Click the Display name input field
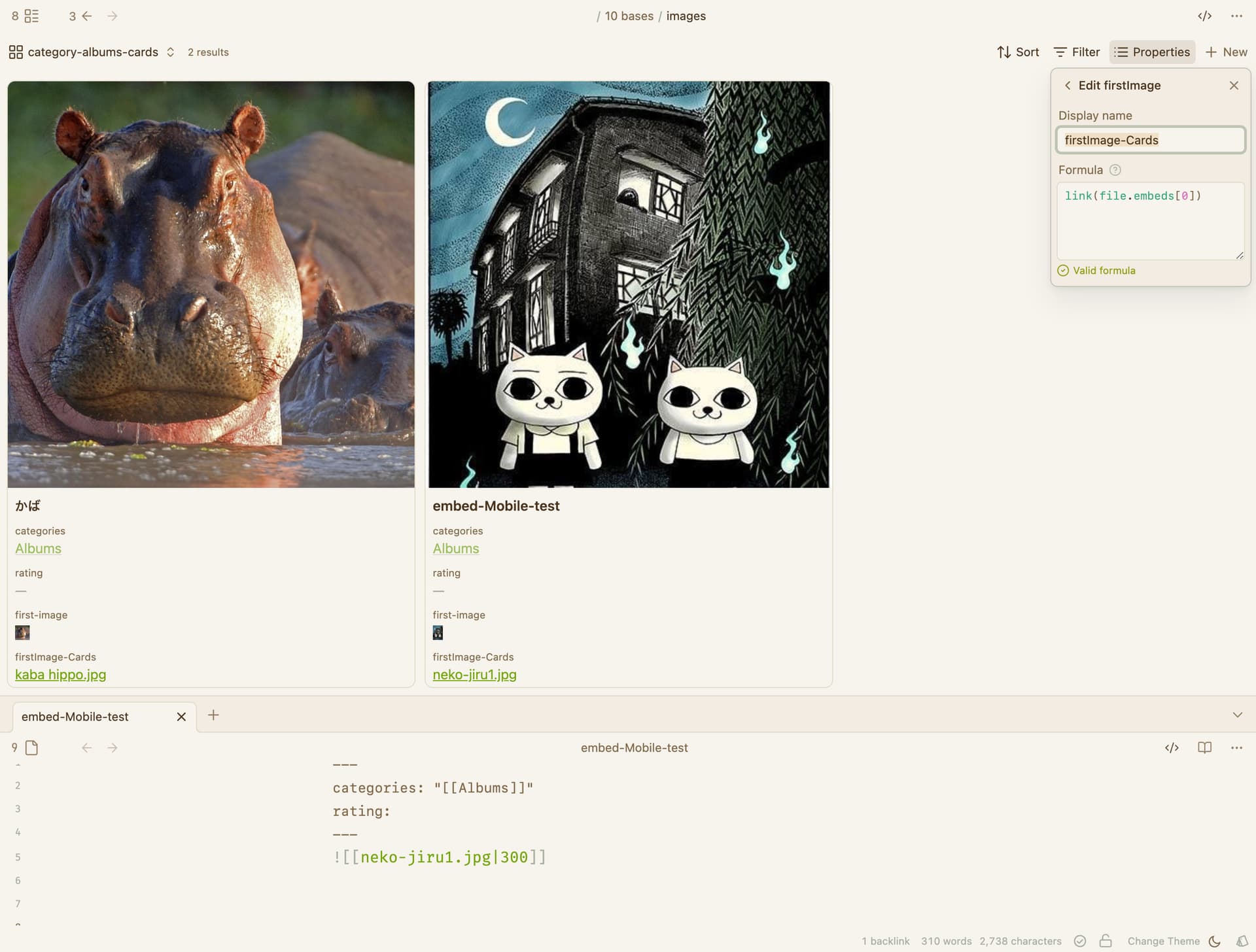 [1151, 140]
